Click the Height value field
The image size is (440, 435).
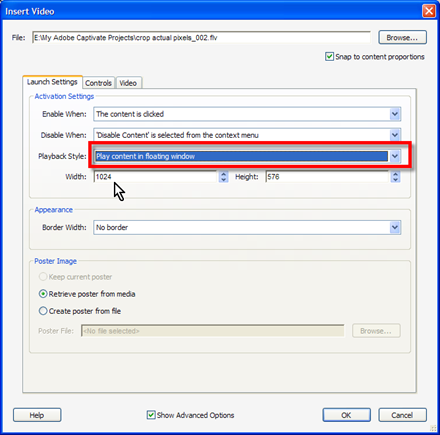point(328,177)
